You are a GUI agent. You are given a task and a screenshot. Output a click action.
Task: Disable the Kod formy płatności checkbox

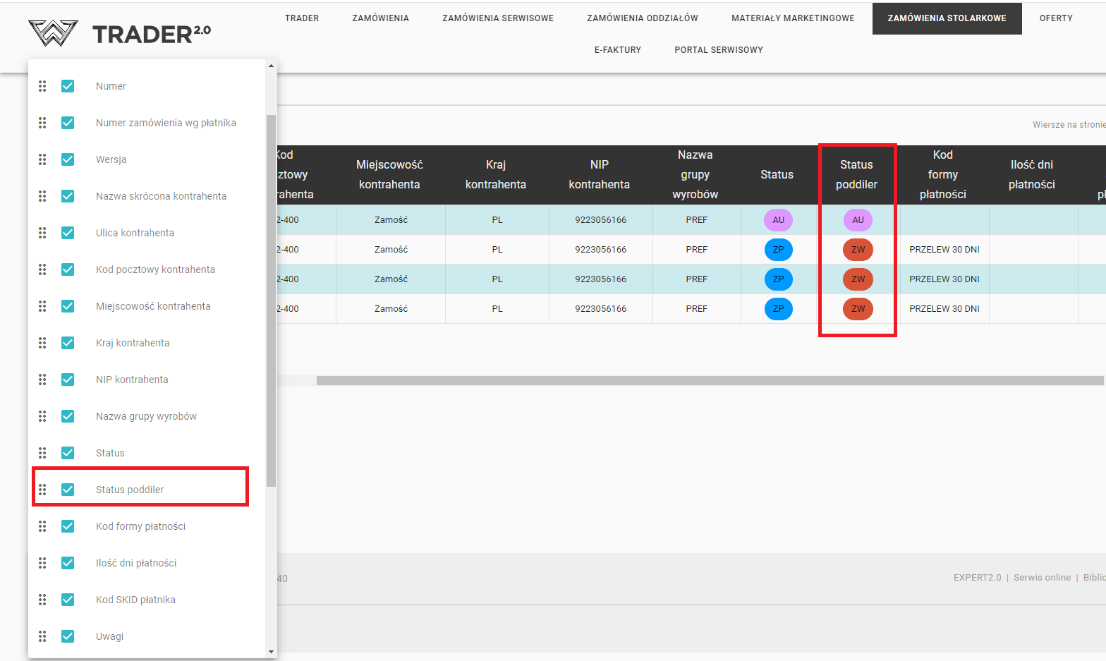[68, 526]
